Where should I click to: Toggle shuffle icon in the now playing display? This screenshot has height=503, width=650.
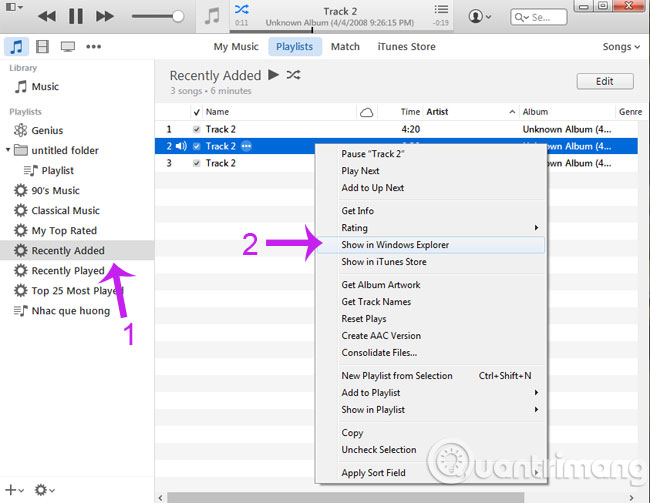tap(242, 9)
